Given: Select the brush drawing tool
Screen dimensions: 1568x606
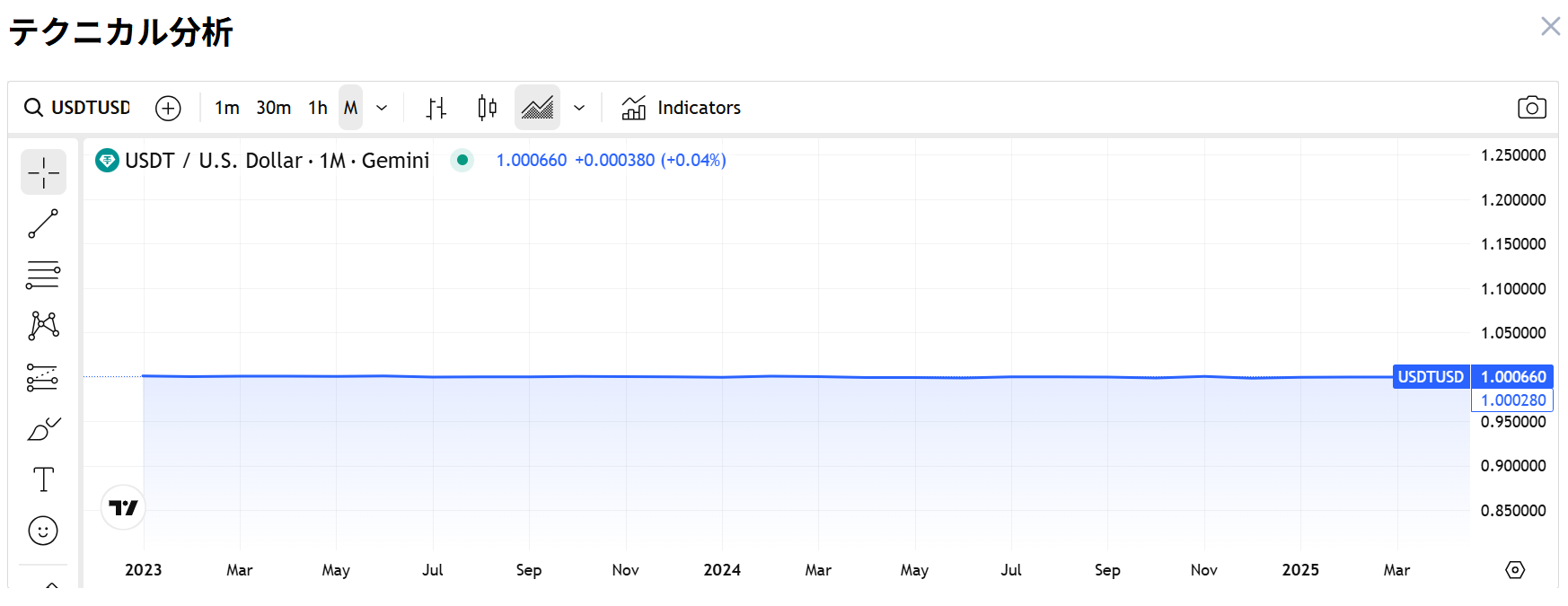Looking at the screenshot, I should [43, 429].
